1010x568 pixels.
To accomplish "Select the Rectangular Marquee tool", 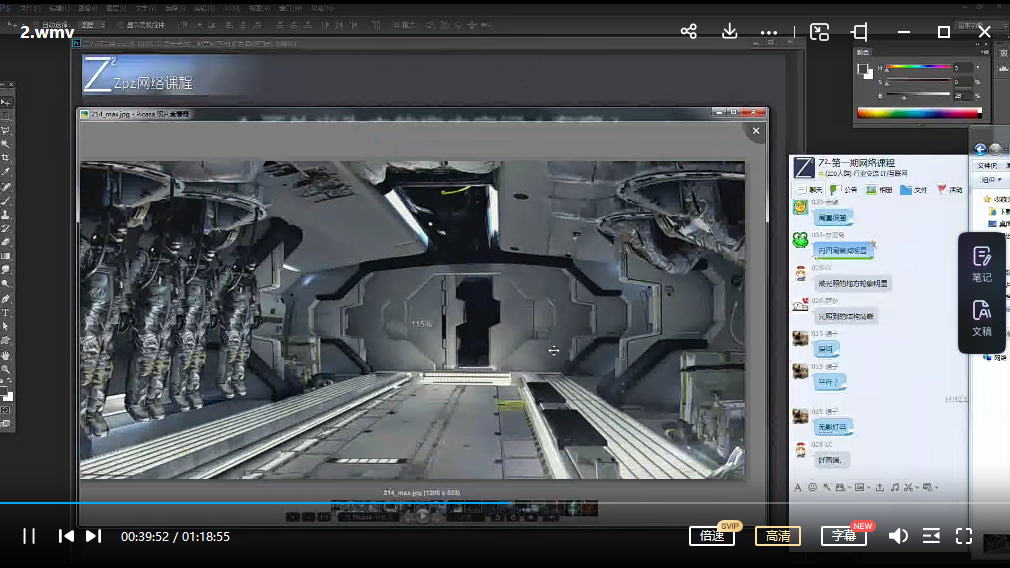I will (6, 116).
